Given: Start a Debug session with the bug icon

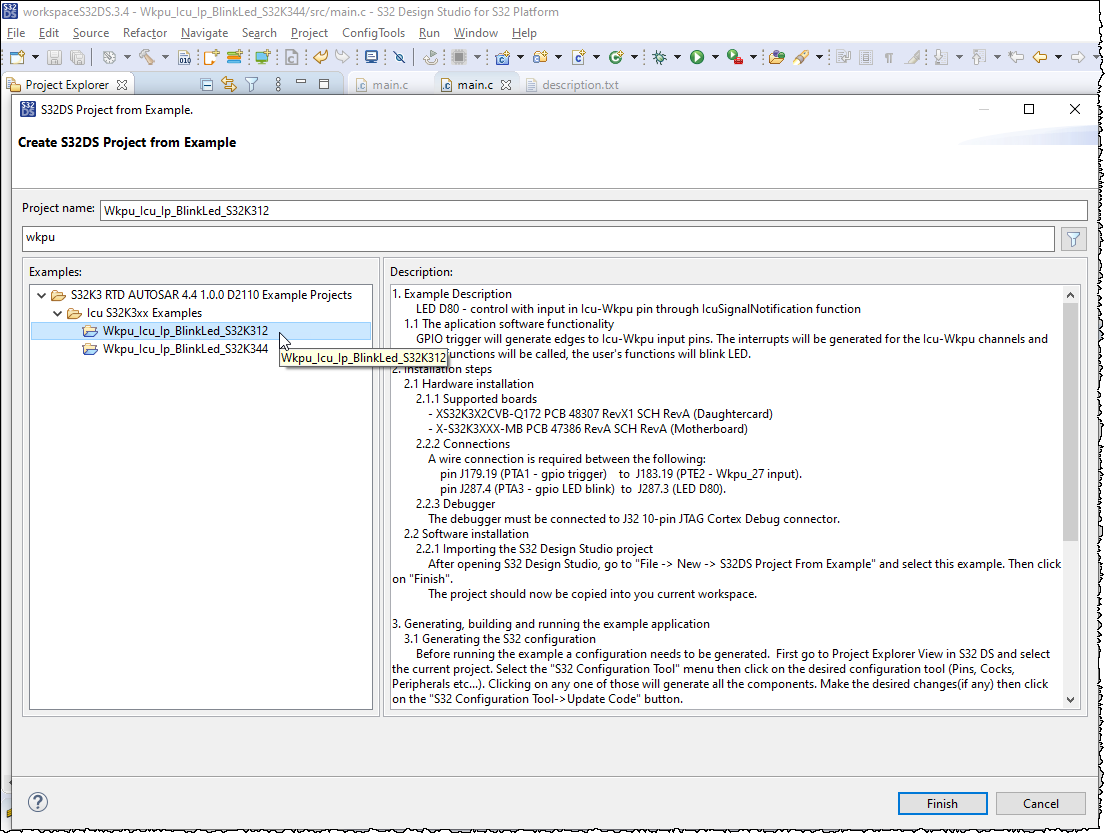Looking at the screenshot, I should [x=657, y=57].
